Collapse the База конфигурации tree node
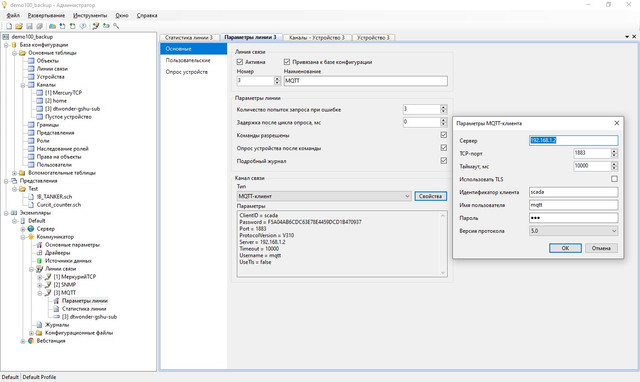The width and height of the screenshot is (640, 382). 6,45
